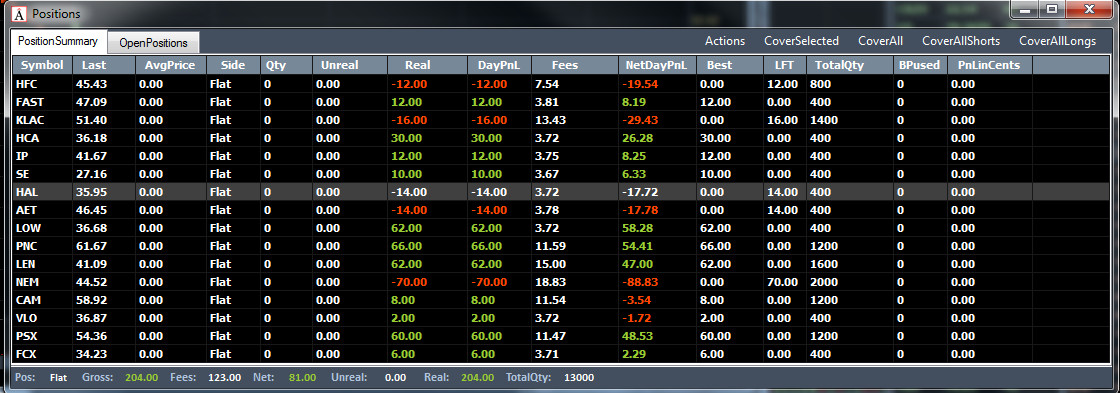Maximize the Positions window
Image resolution: width=1120 pixels, height=393 pixels.
point(1051,10)
